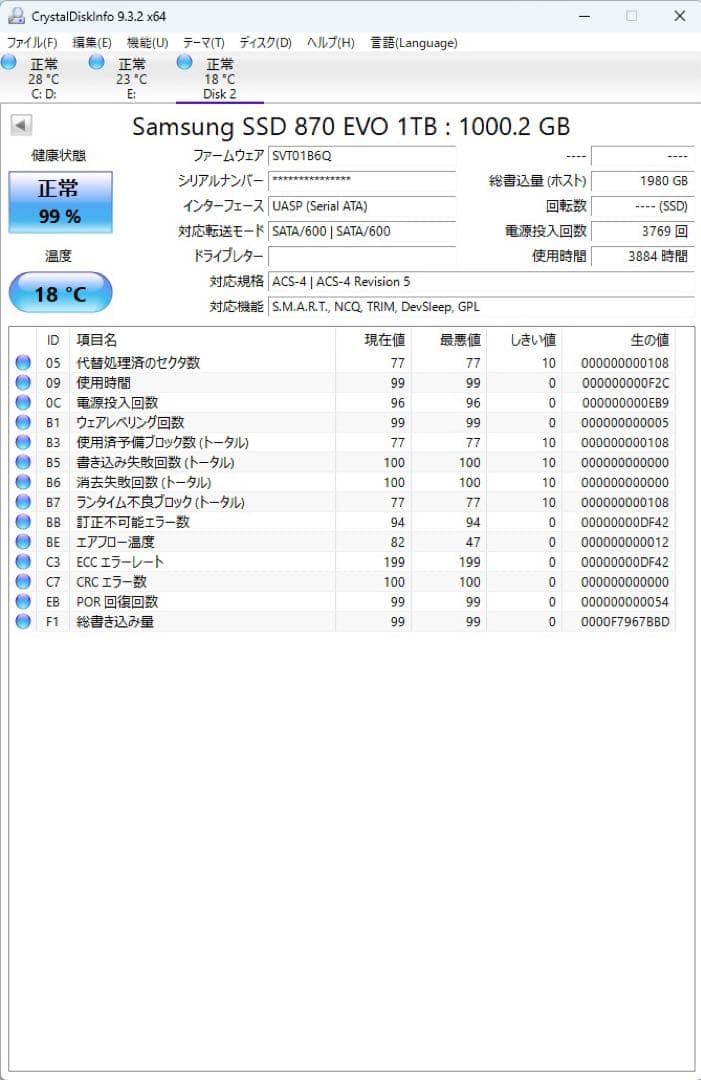Click the 最悪値 column header
This screenshot has height=1080, width=701.
449,340
